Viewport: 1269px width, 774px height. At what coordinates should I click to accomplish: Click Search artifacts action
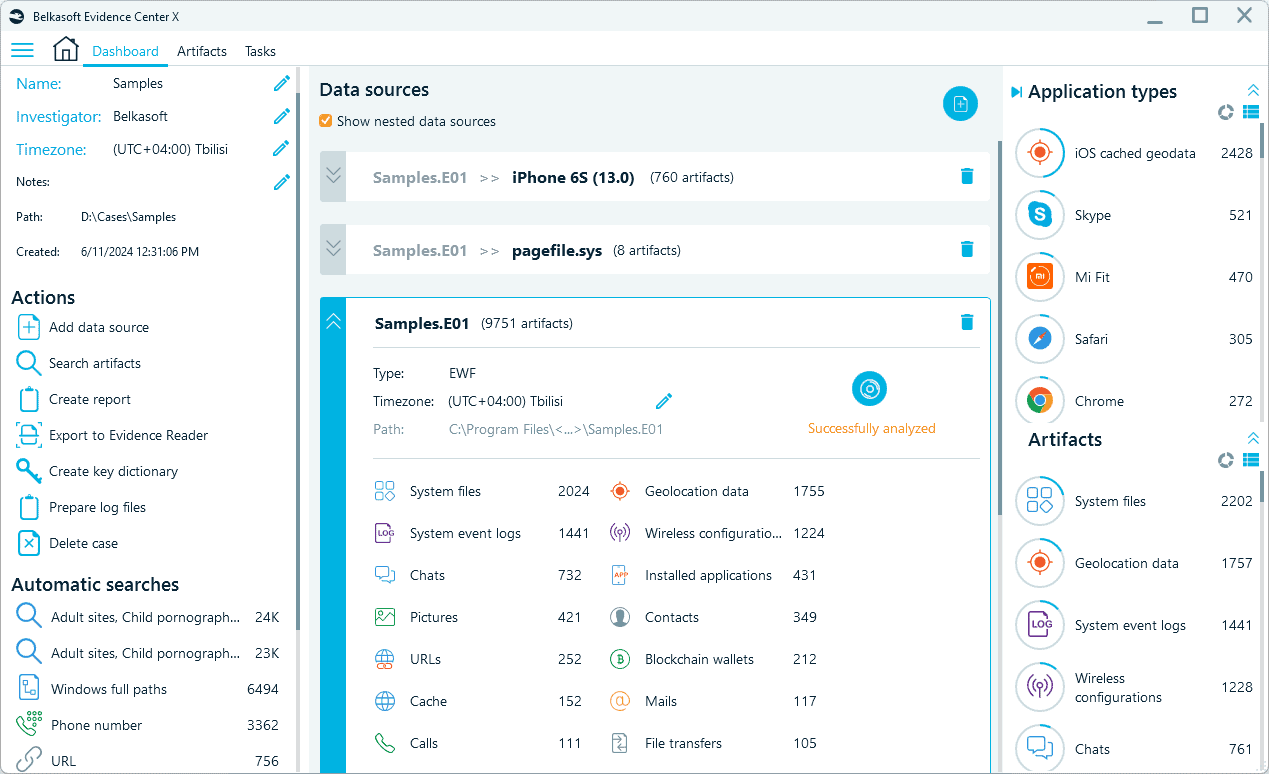pyautogui.click(x=79, y=363)
